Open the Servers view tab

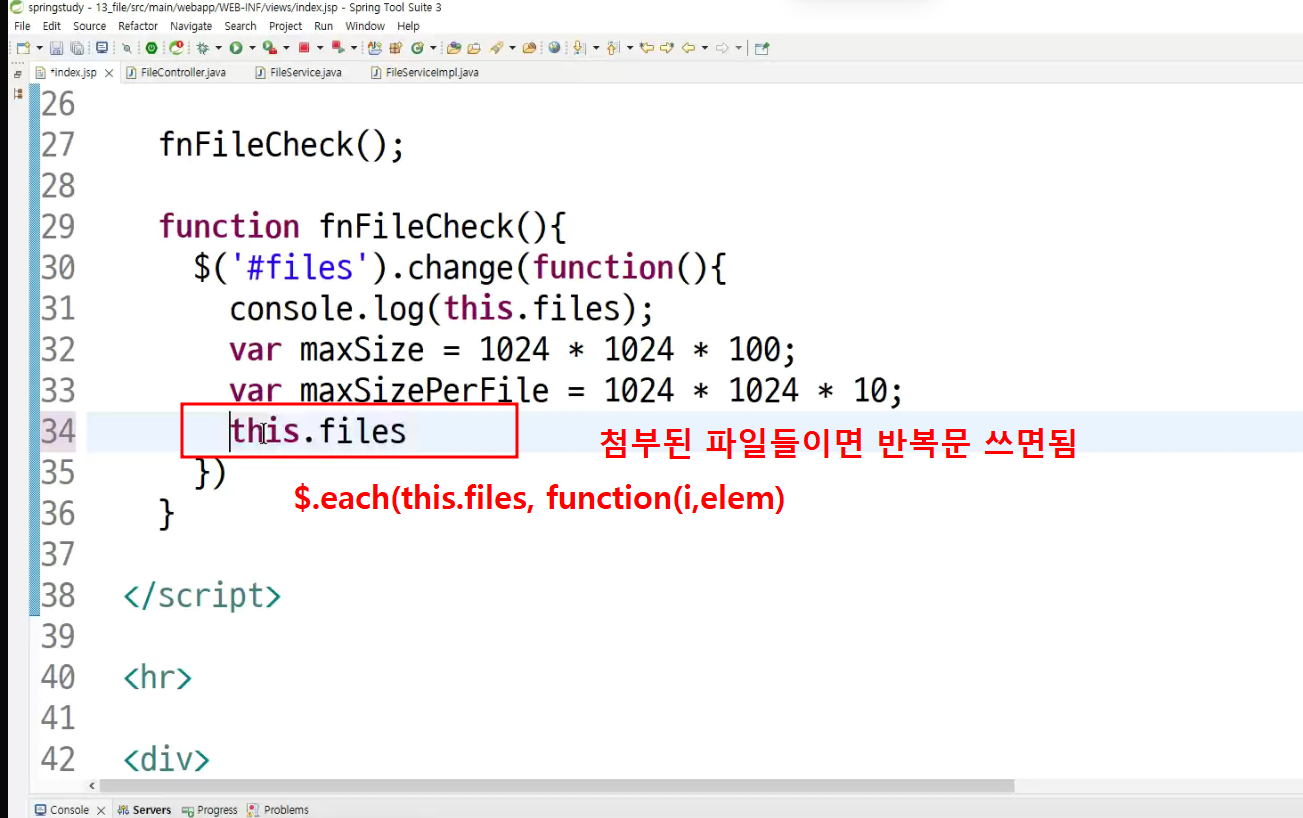[x=144, y=810]
